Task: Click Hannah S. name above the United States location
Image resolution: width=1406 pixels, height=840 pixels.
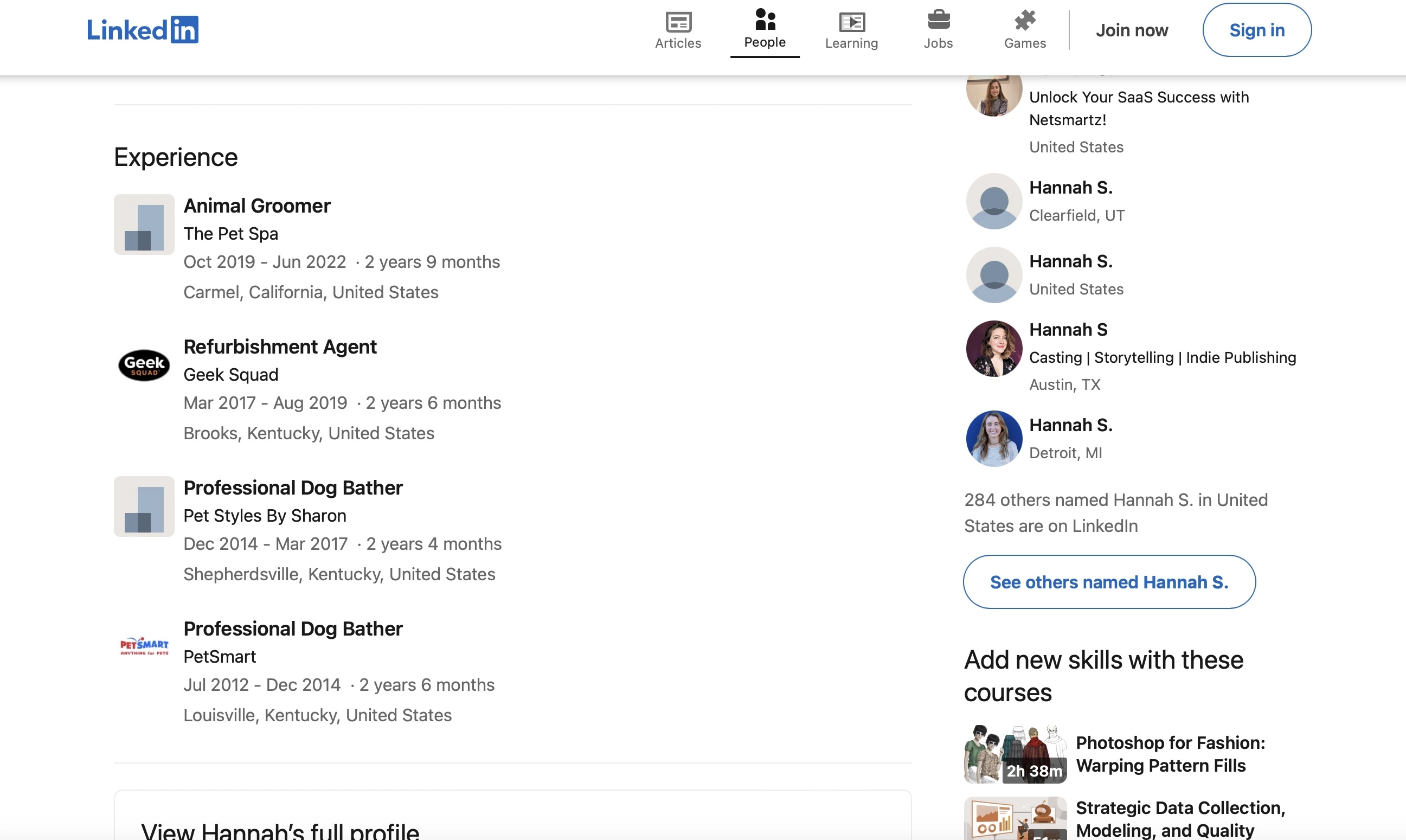Action: pyautogui.click(x=1070, y=261)
